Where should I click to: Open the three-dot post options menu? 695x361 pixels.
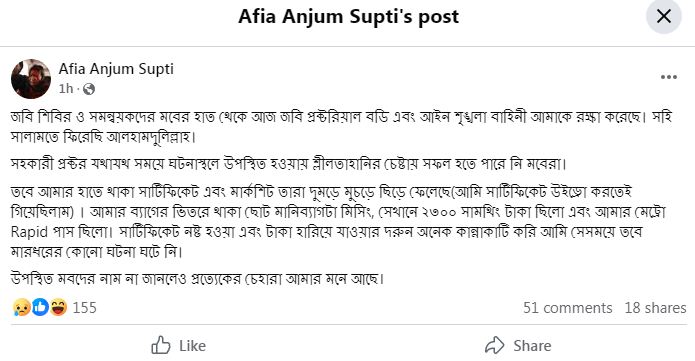click(x=668, y=77)
